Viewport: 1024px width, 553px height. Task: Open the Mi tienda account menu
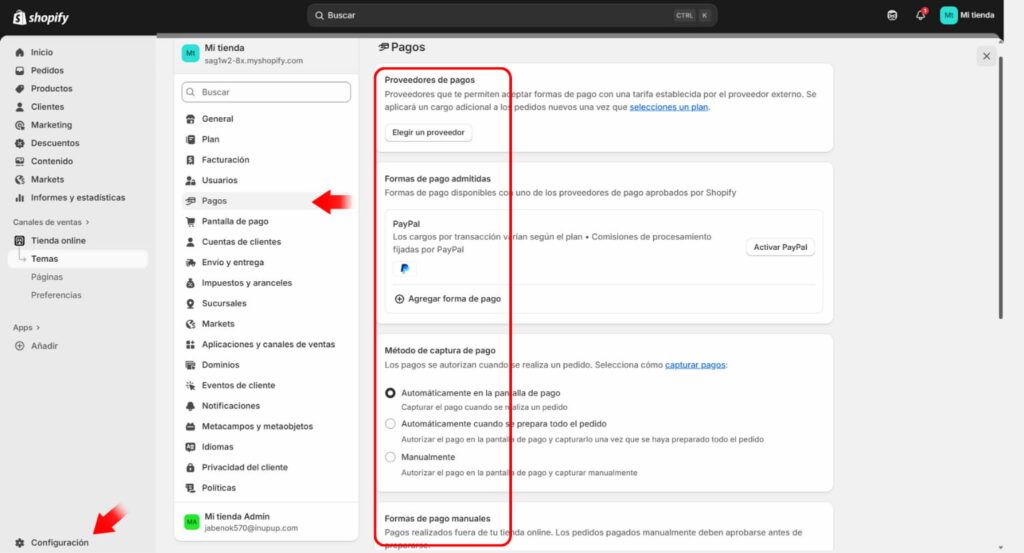(x=967, y=15)
